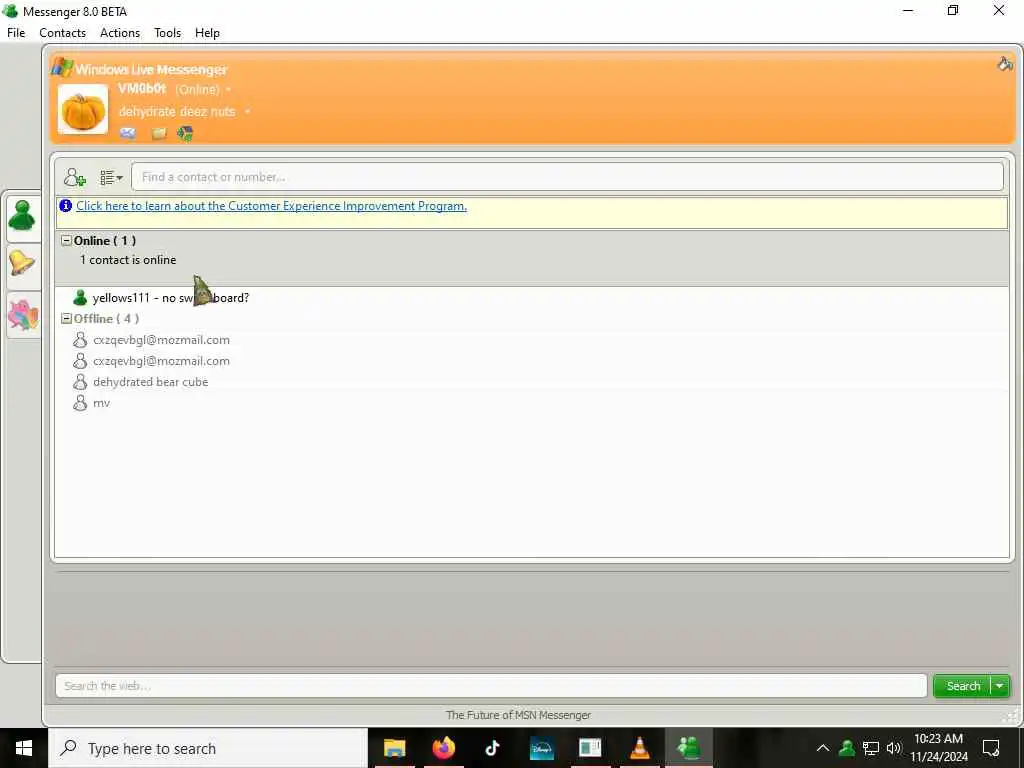
Task: Open the Help menu
Action: click(x=207, y=33)
